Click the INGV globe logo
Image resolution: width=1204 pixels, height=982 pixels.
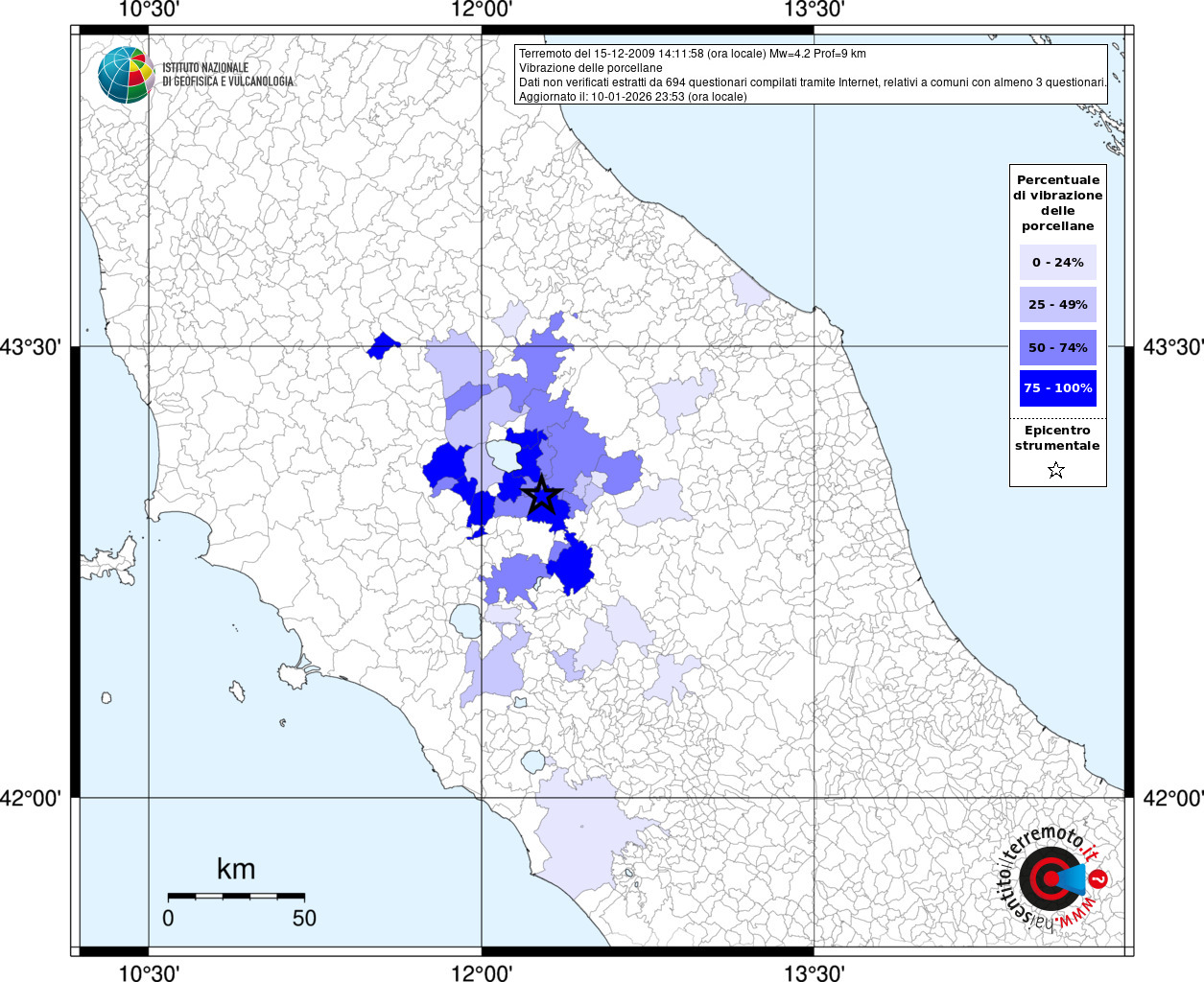pyautogui.click(x=126, y=75)
